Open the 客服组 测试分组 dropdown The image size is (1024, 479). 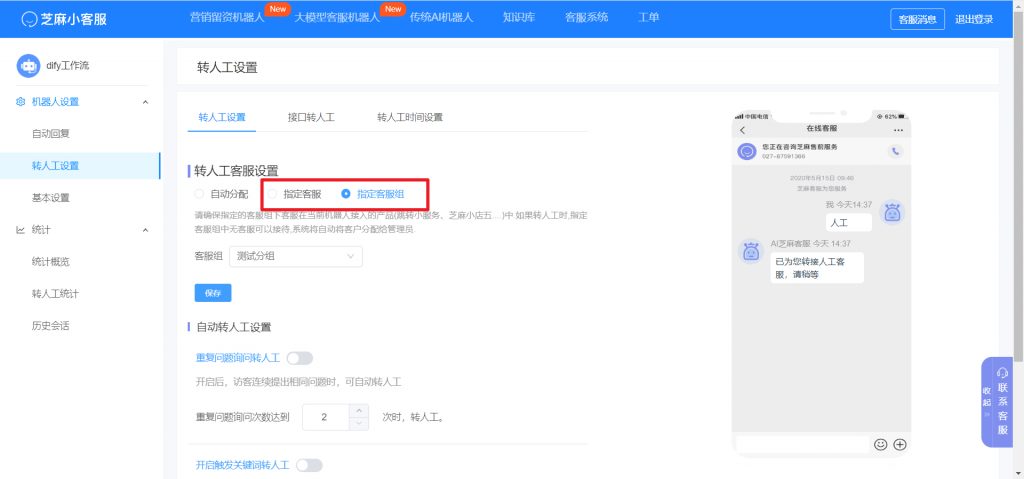tap(296, 256)
